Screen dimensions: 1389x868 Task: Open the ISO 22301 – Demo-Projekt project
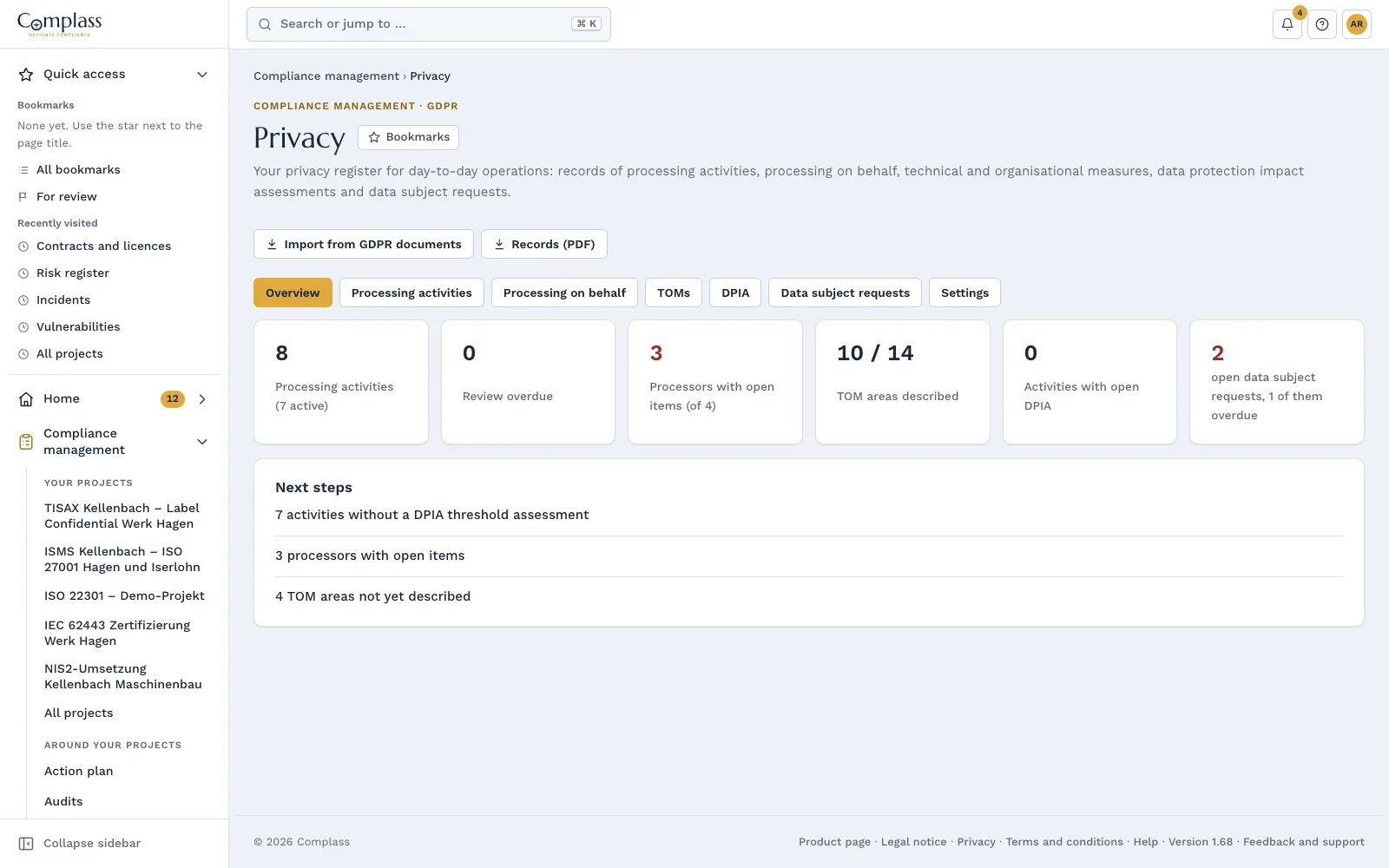[124, 596]
